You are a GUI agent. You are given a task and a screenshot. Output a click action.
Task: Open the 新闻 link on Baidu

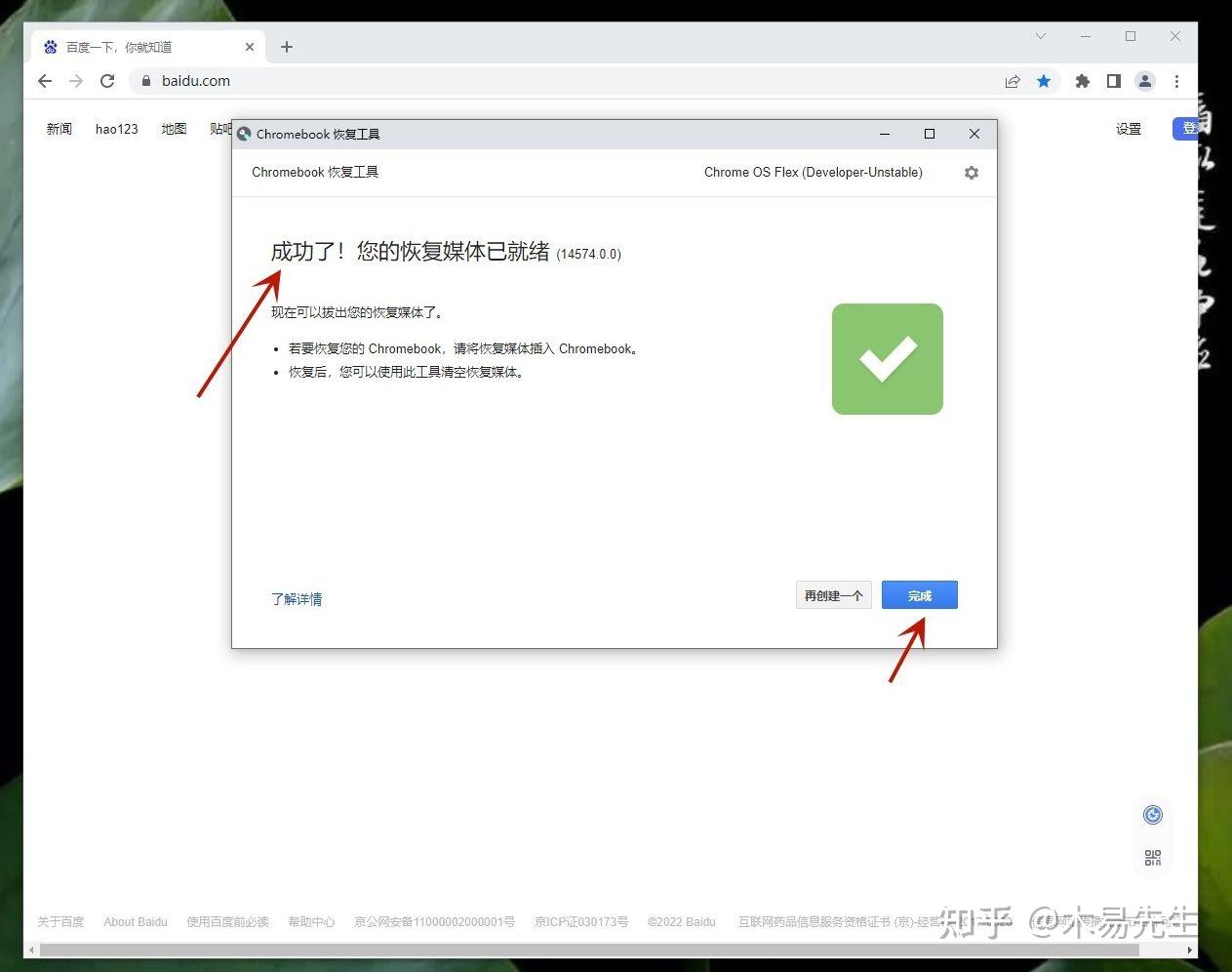(x=60, y=129)
